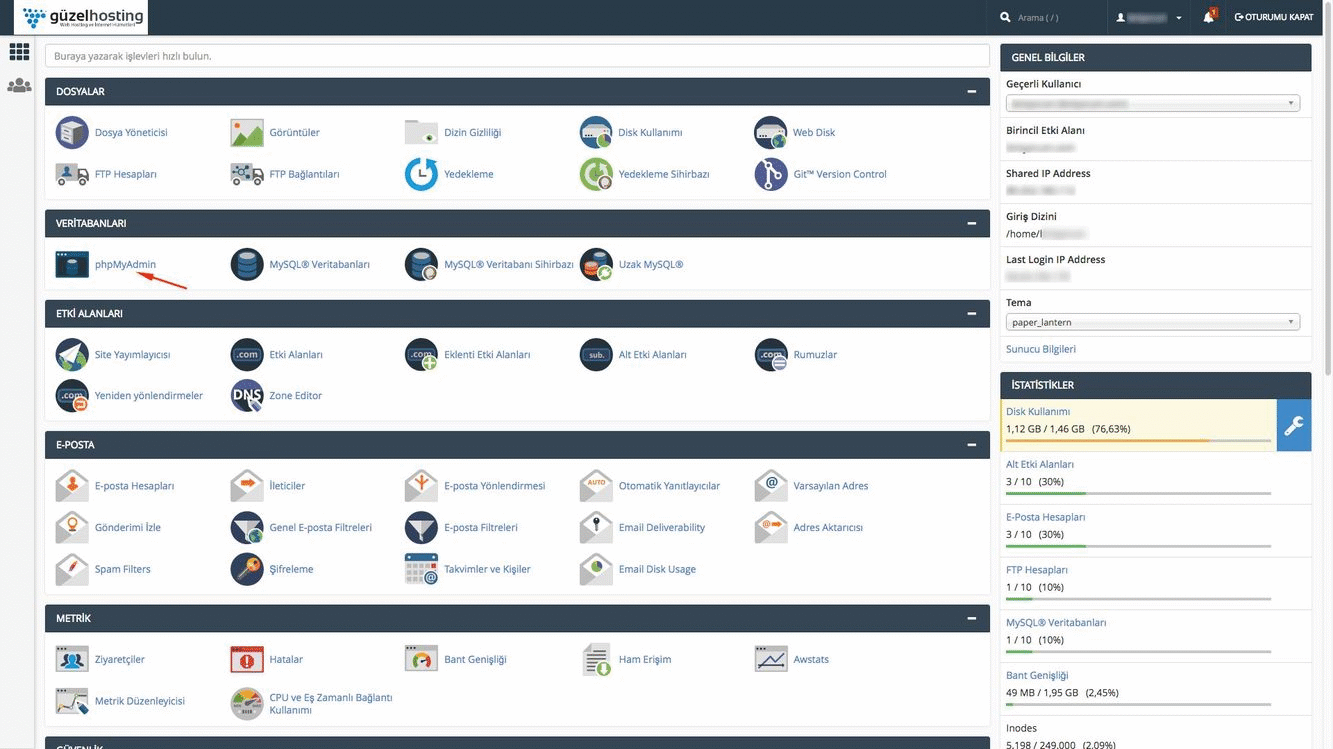
Task: Open the Disk Kullanımı icon
Action: click(x=596, y=132)
